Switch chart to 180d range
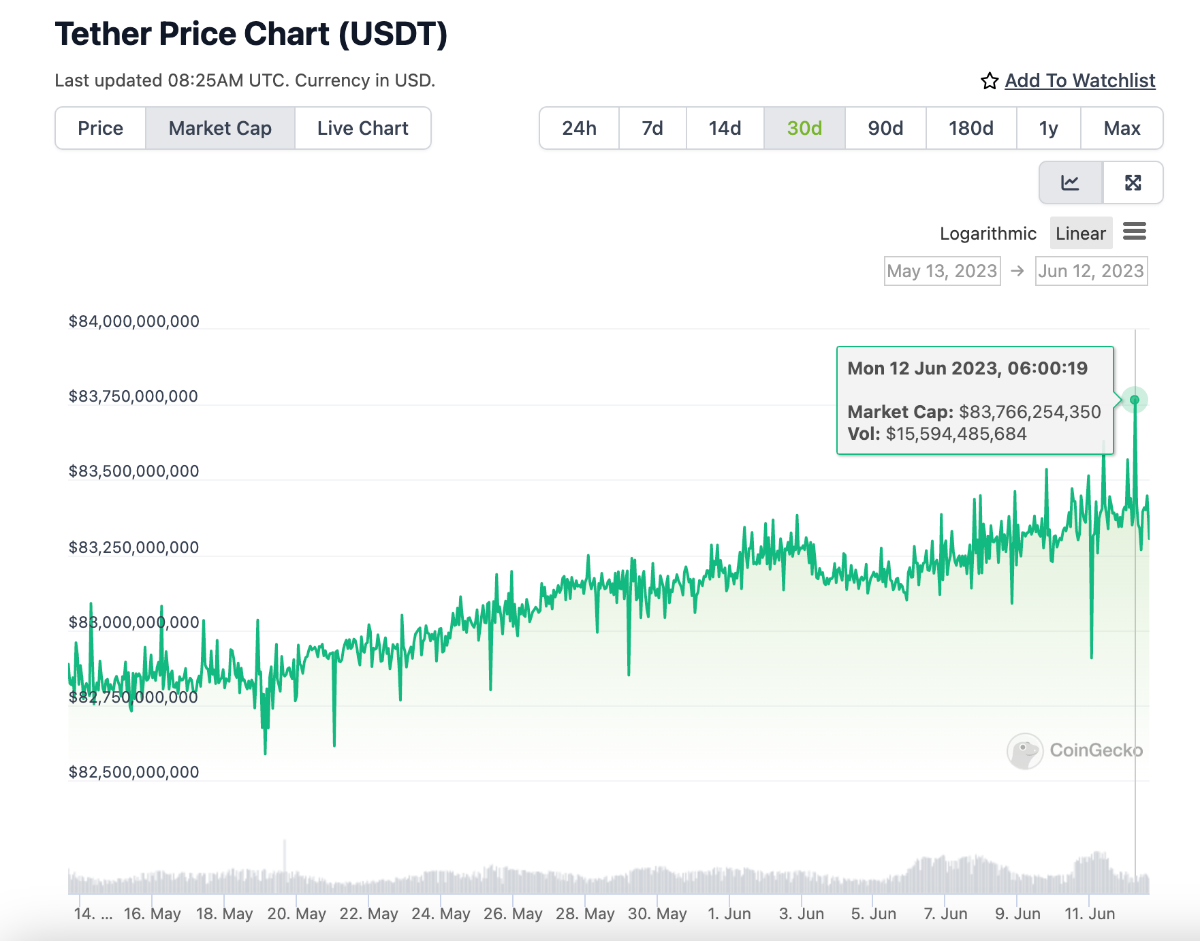 coord(970,128)
